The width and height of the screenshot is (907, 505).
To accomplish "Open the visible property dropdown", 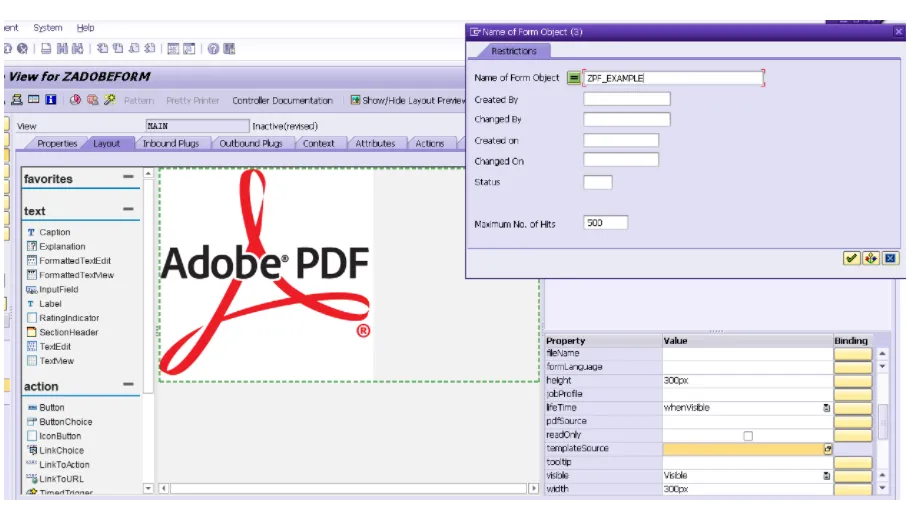I will click(827, 476).
